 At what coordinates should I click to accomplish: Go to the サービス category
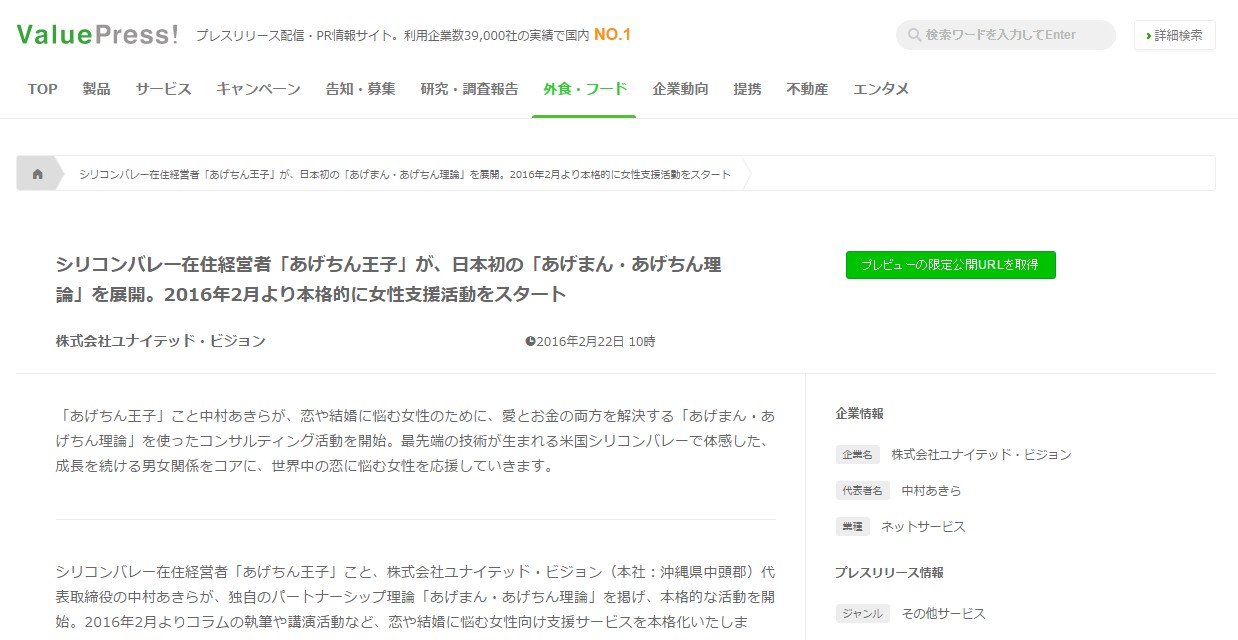pos(163,89)
